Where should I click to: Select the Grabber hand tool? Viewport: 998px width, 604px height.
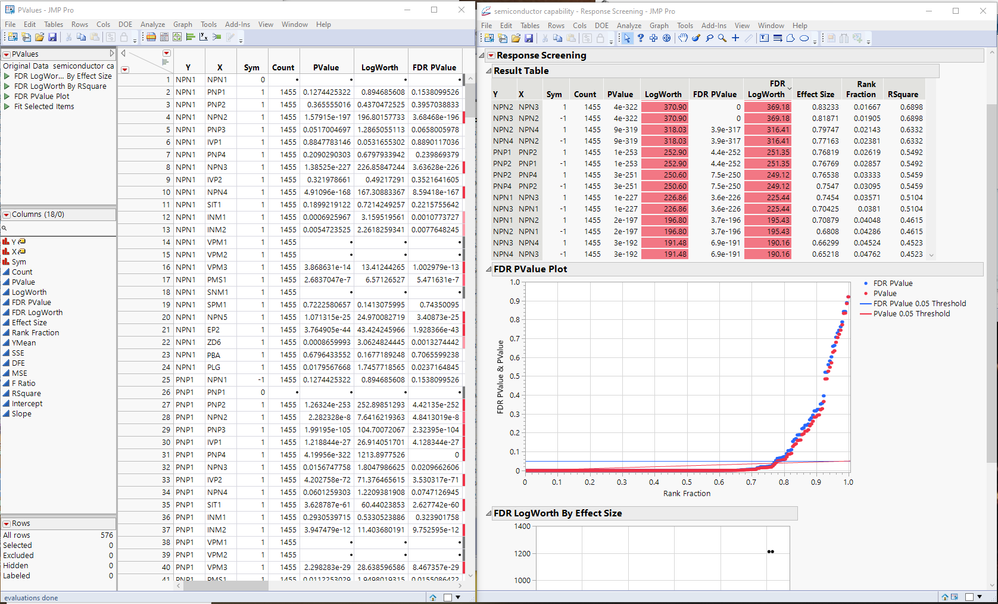click(x=683, y=38)
